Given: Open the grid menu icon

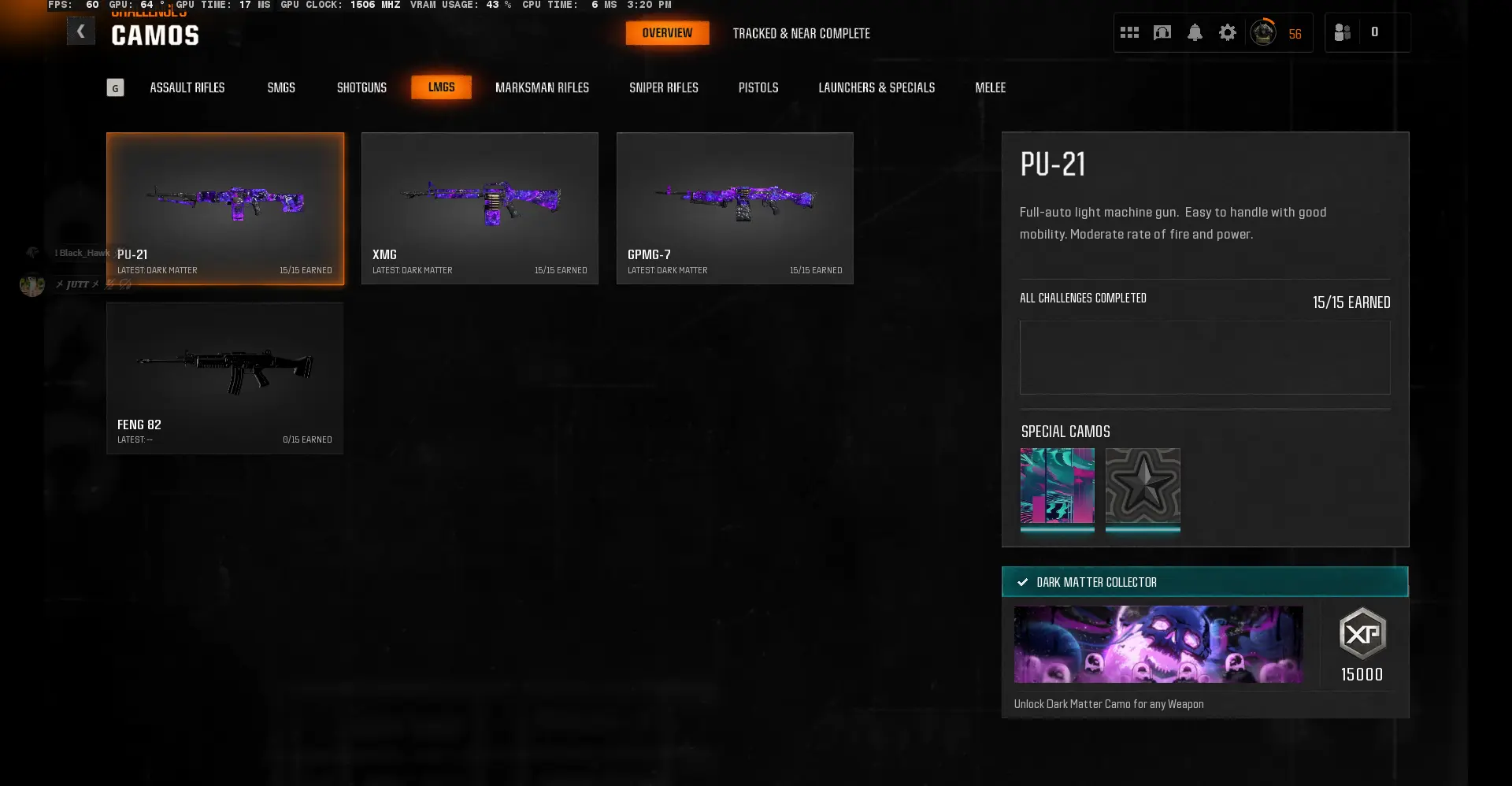Looking at the screenshot, I should coord(1129,32).
